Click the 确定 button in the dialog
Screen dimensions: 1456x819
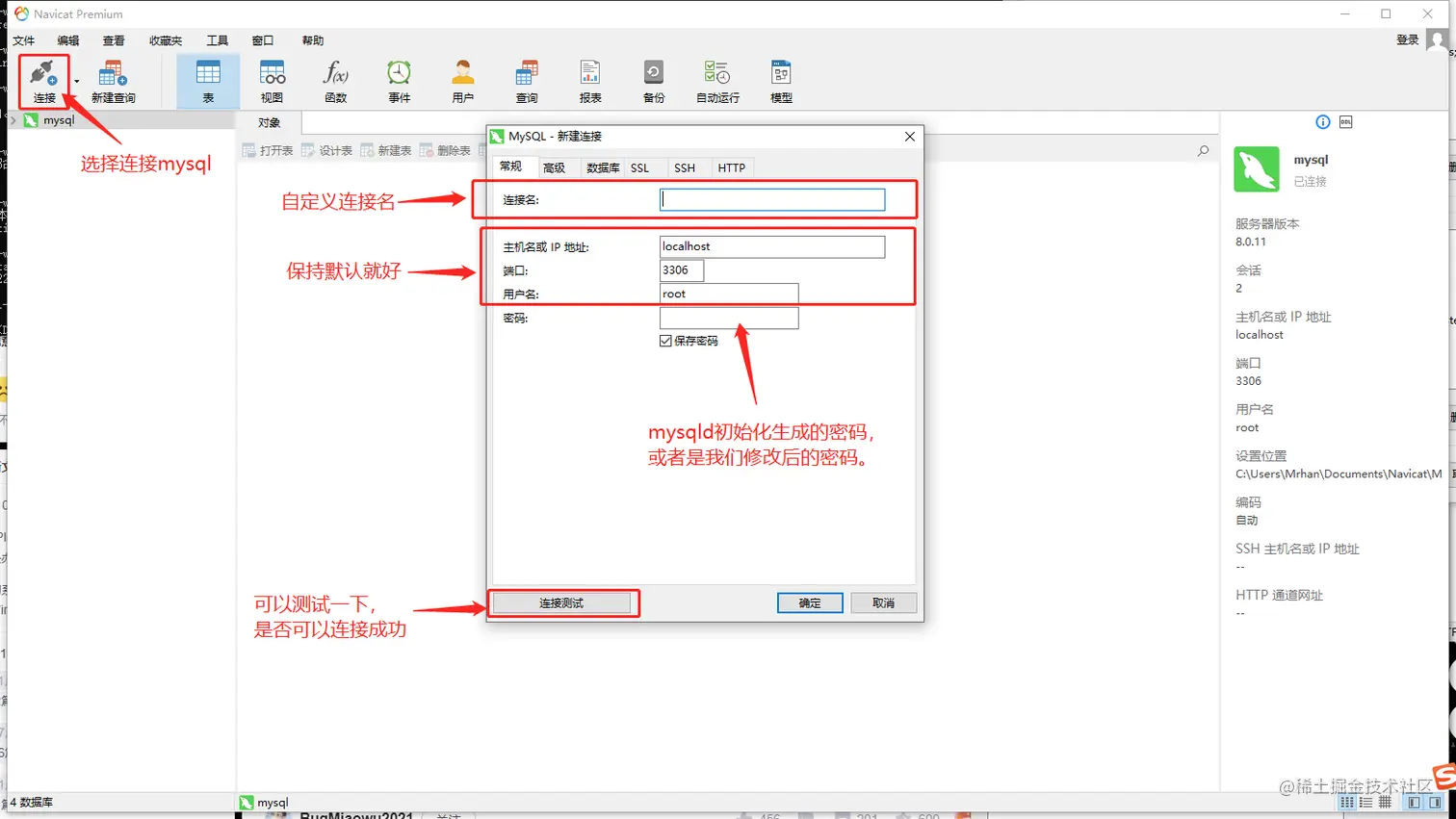point(810,602)
